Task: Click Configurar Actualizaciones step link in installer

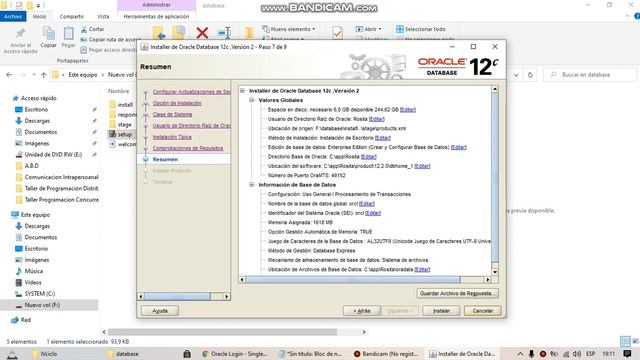Action: tap(191, 92)
